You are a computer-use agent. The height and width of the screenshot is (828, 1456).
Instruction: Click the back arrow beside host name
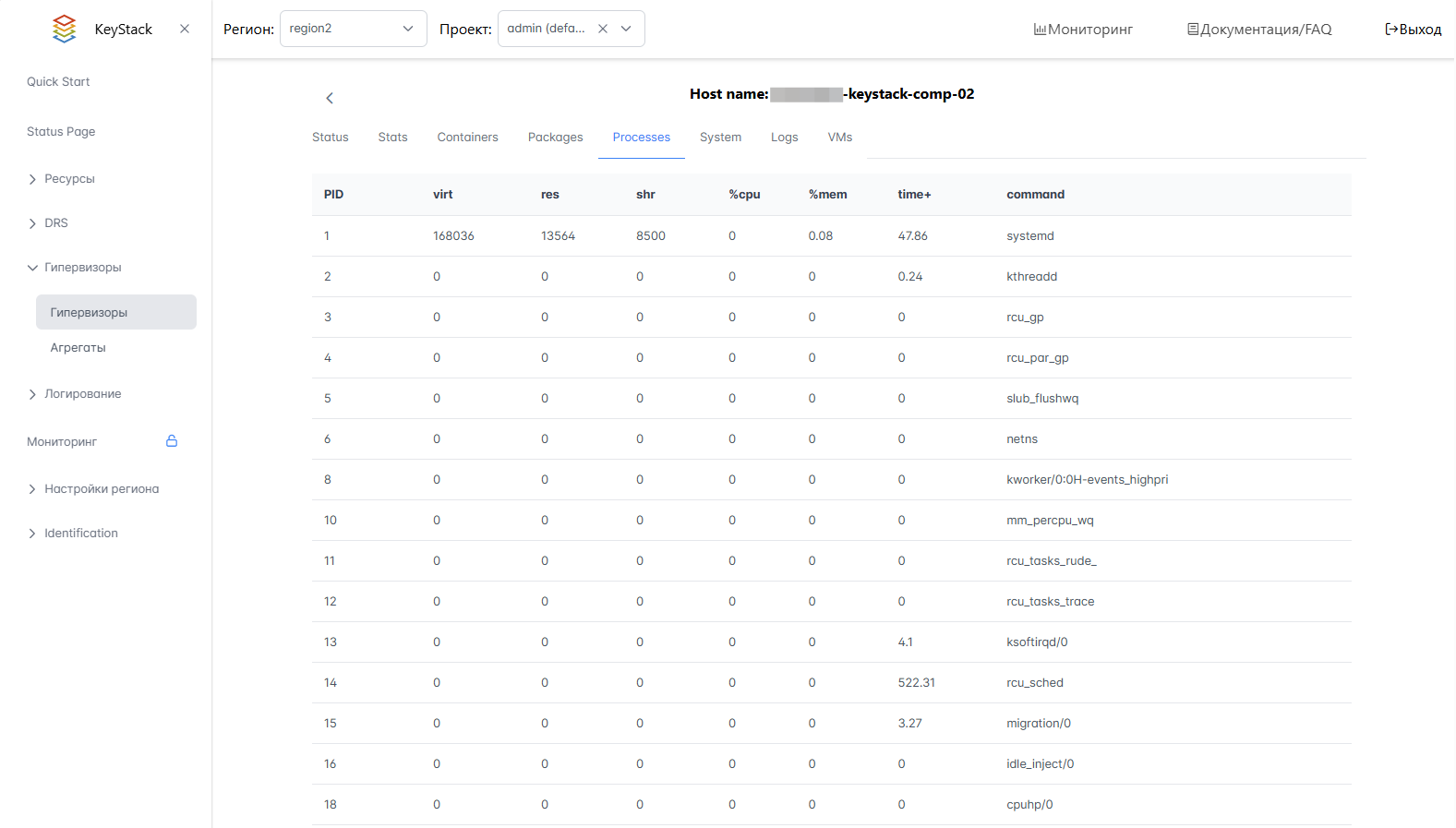(330, 98)
